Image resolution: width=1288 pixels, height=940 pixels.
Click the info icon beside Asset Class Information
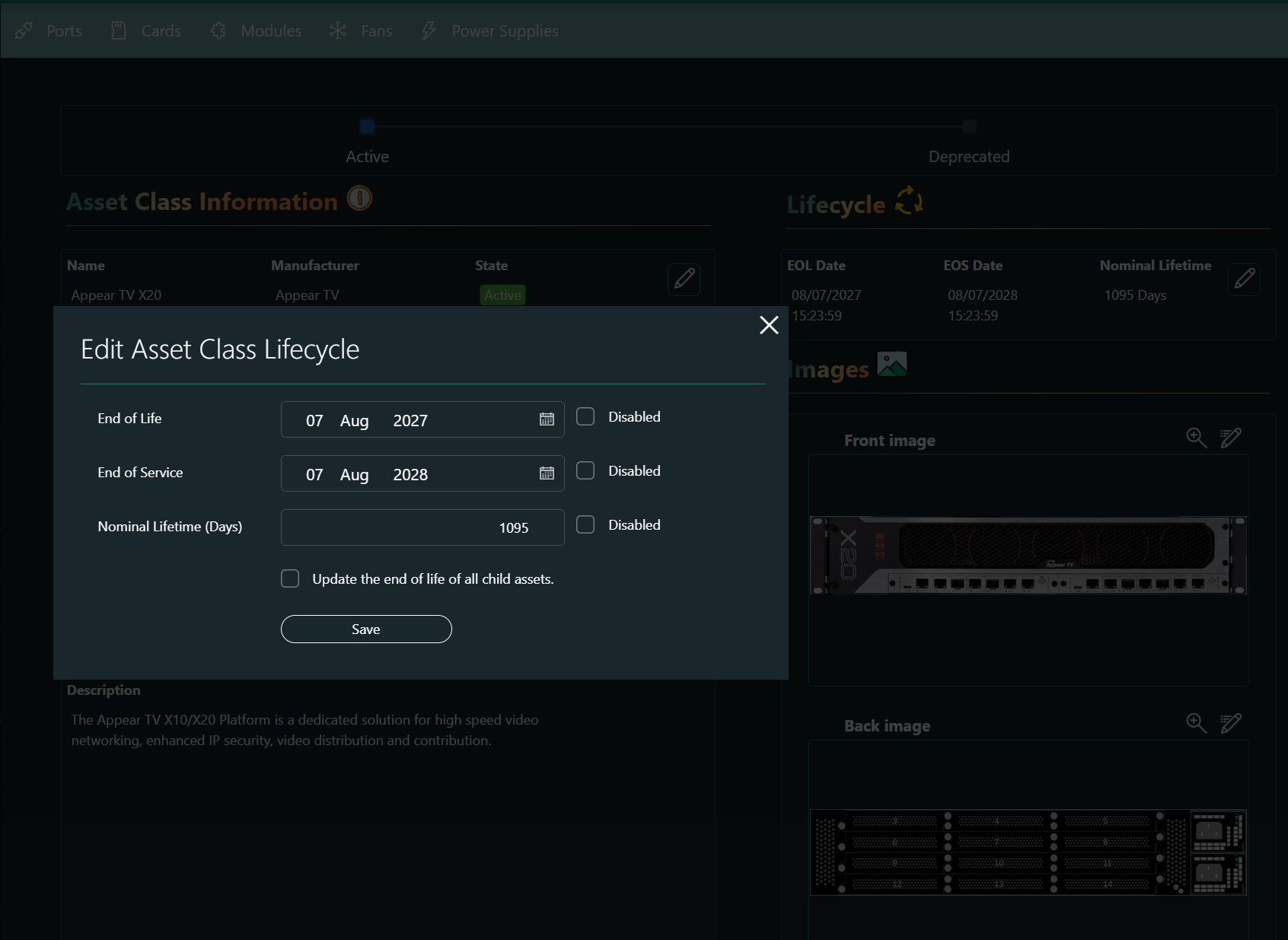[x=359, y=199]
